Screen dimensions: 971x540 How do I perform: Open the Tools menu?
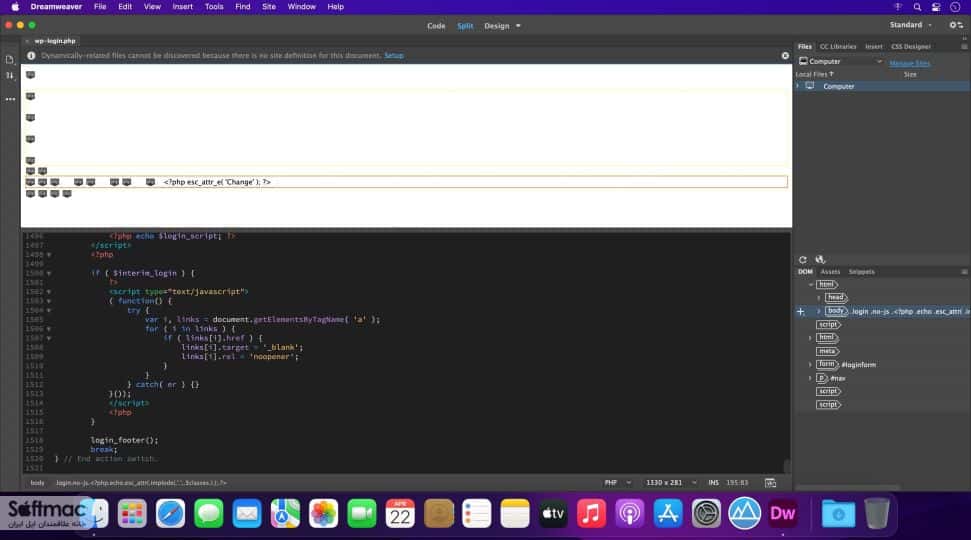point(214,7)
